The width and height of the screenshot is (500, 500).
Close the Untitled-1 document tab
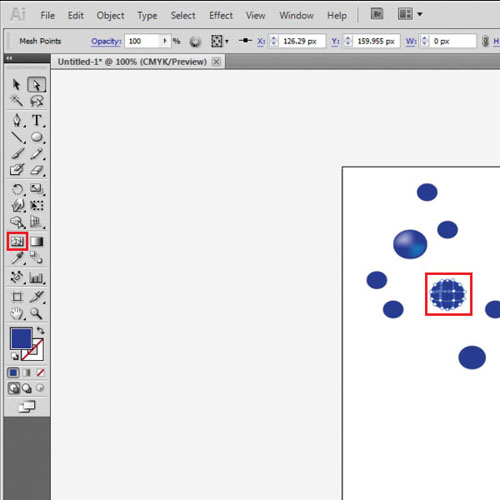(x=216, y=62)
